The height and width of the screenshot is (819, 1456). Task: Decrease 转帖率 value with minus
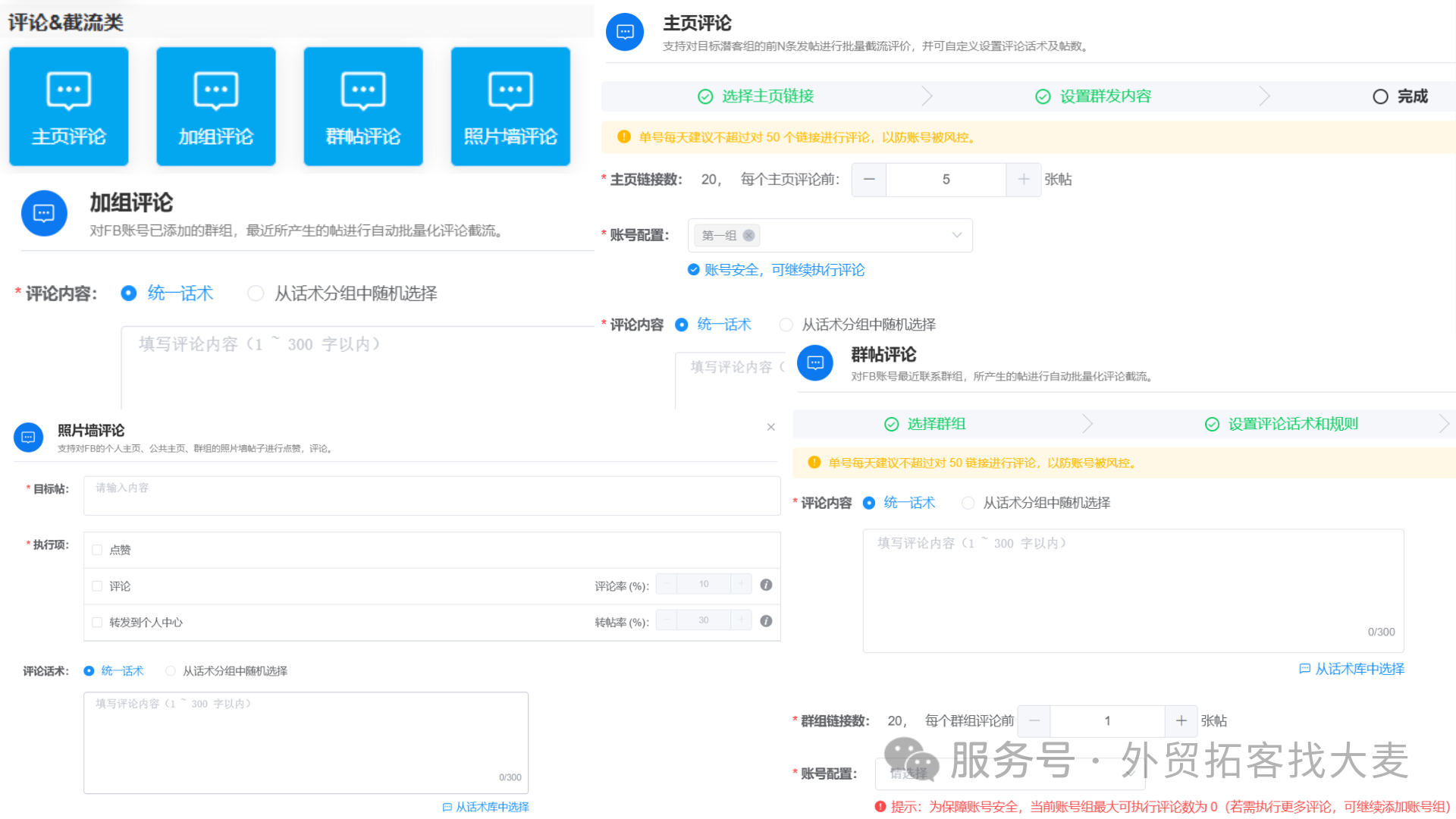[x=667, y=620]
